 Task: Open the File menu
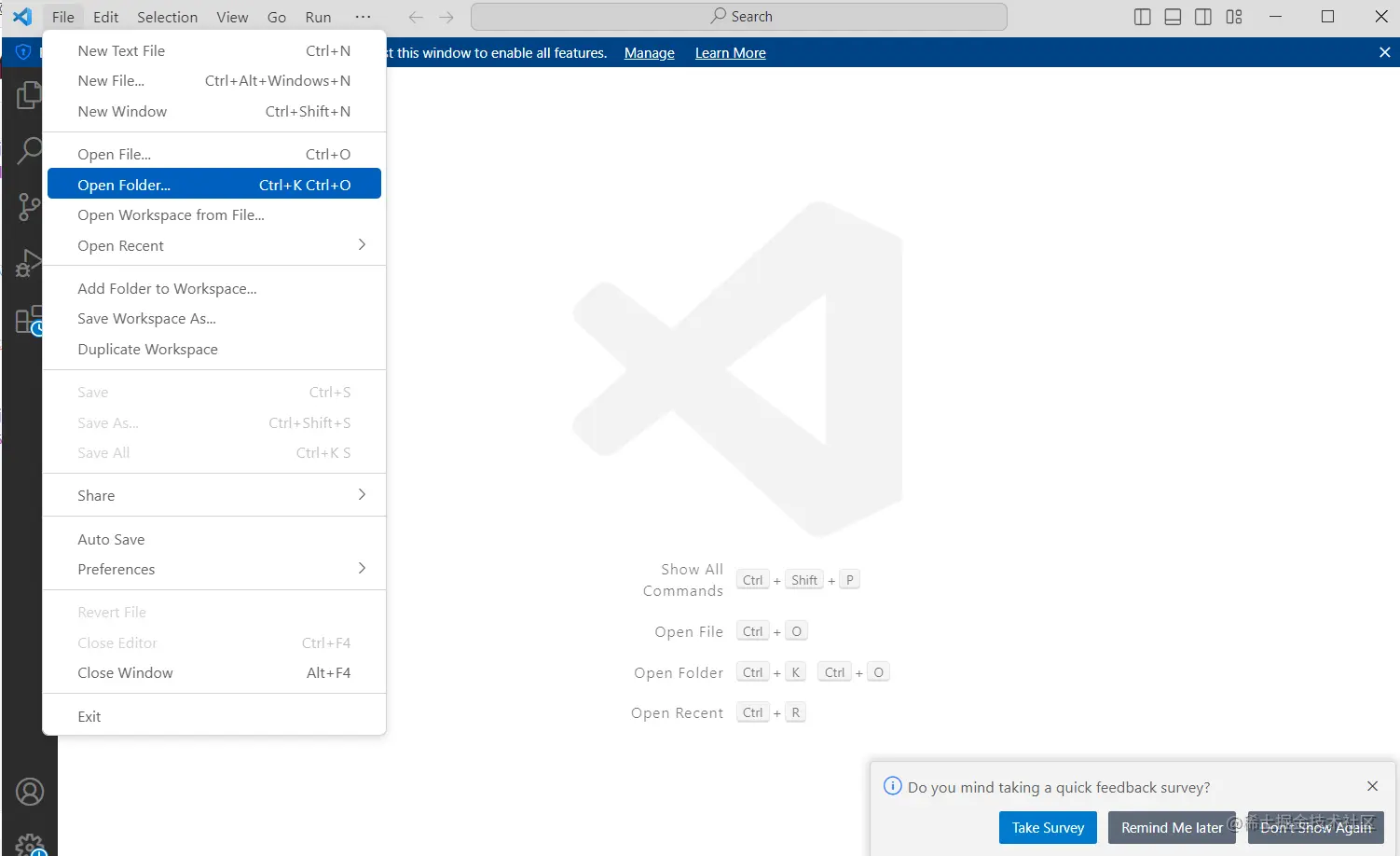click(63, 17)
